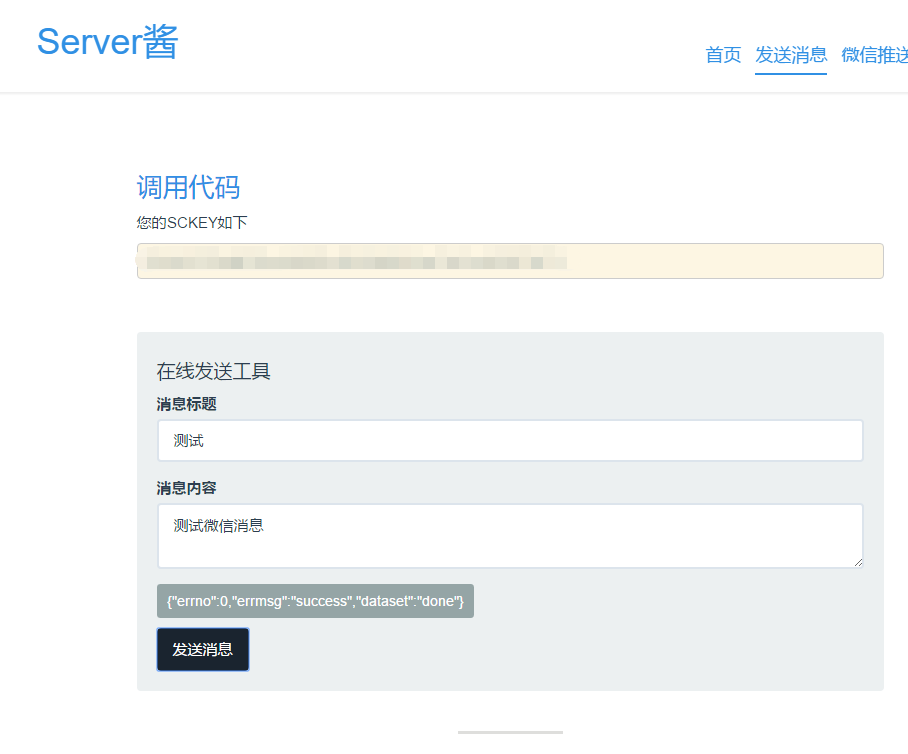The height and width of the screenshot is (754, 908).
Task: Click the JSON success response badge
Action: coord(315,601)
